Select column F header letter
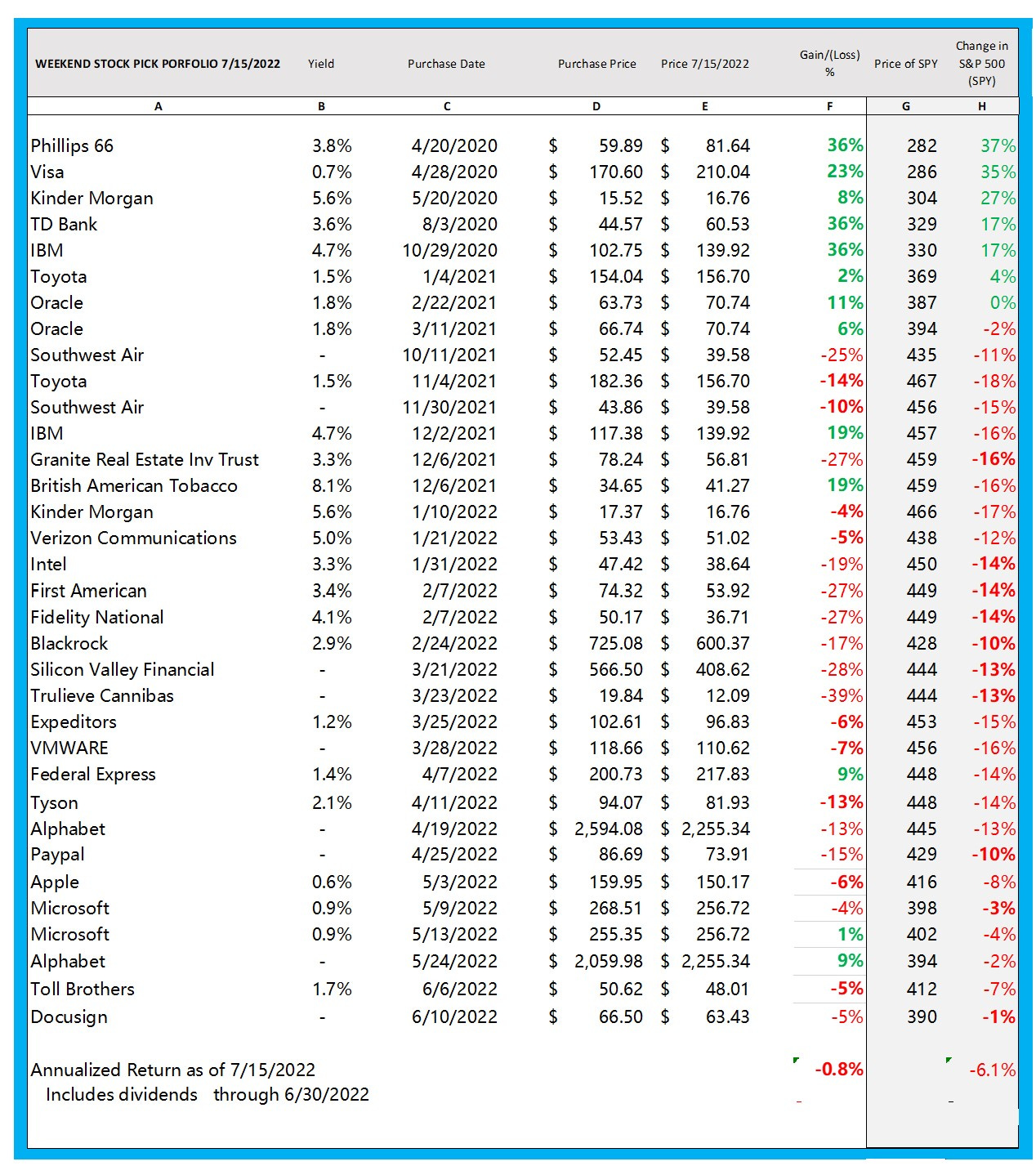Image resolution: width=1036 pixels, height=1175 pixels. click(x=830, y=106)
